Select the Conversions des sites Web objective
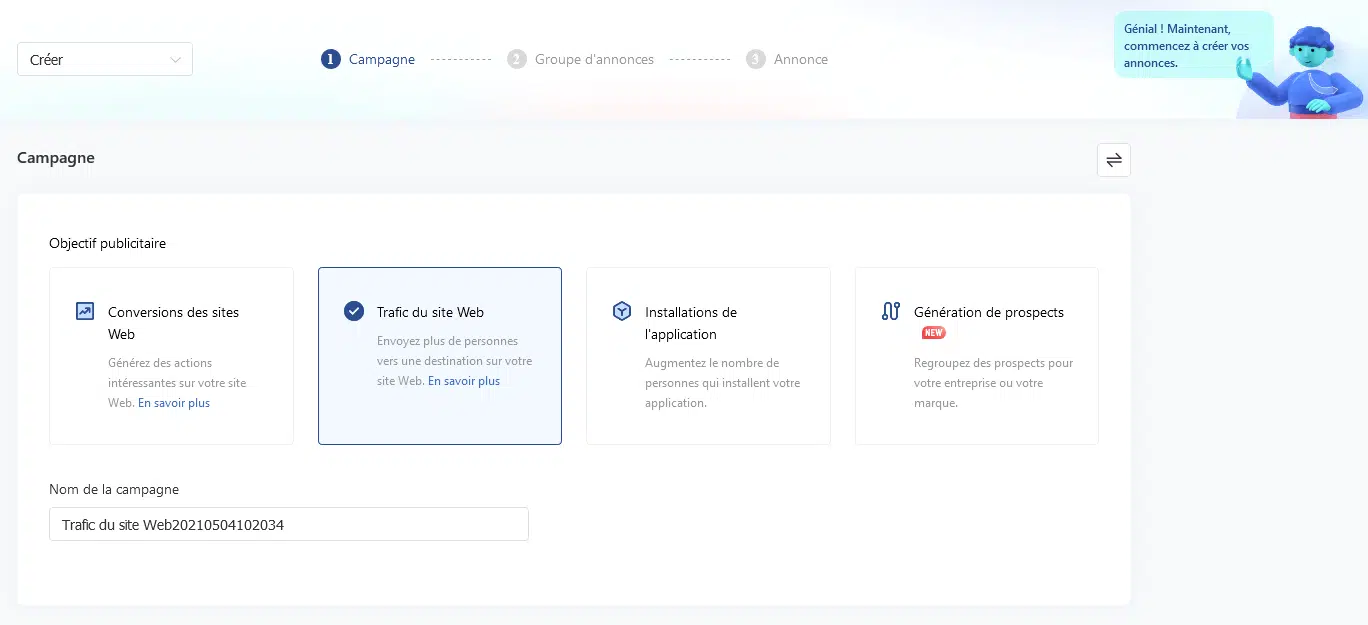This screenshot has height=625, width=1368. (x=171, y=355)
